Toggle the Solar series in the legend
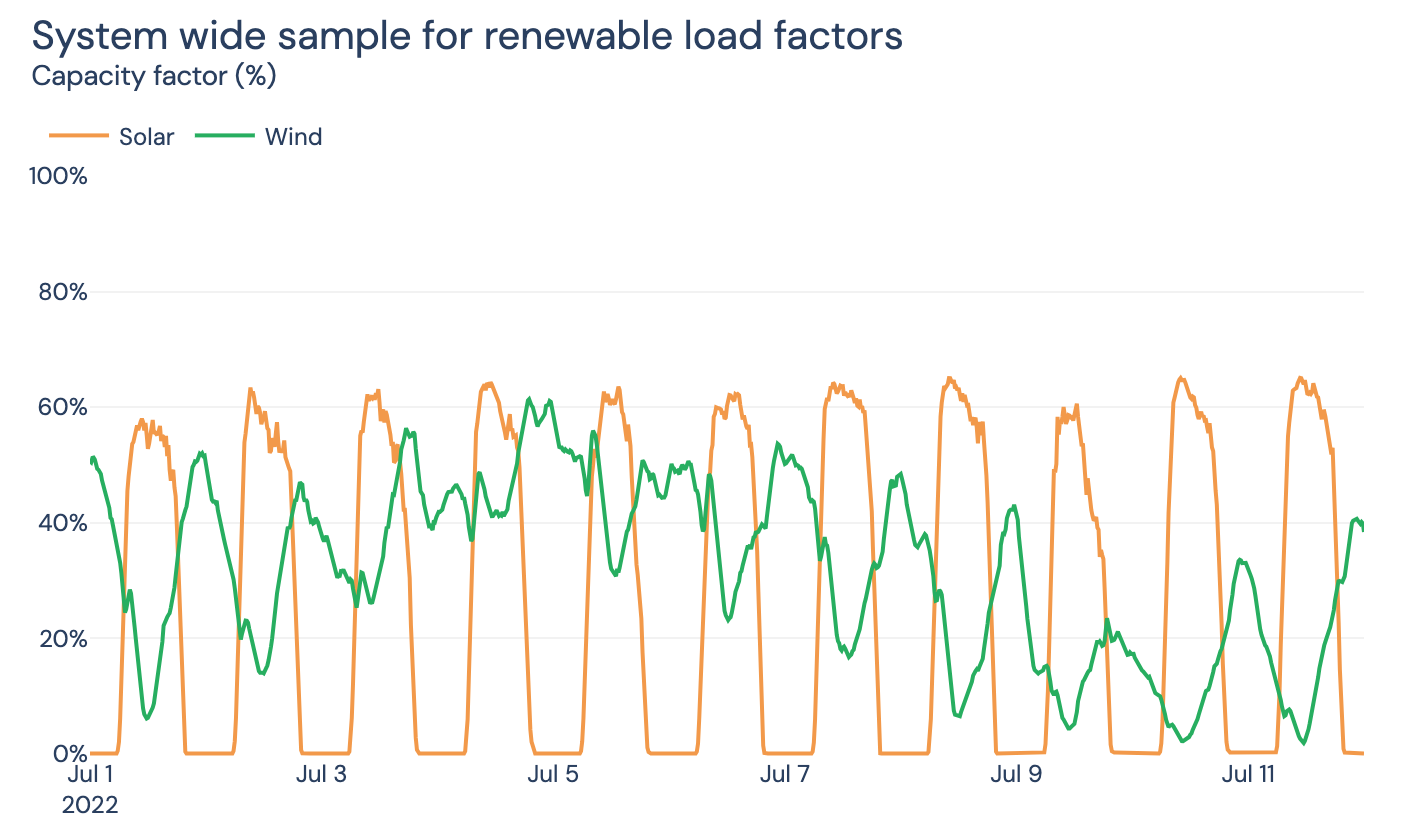Viewport: 1408px width, 832px height. click(x=146, y=137)
